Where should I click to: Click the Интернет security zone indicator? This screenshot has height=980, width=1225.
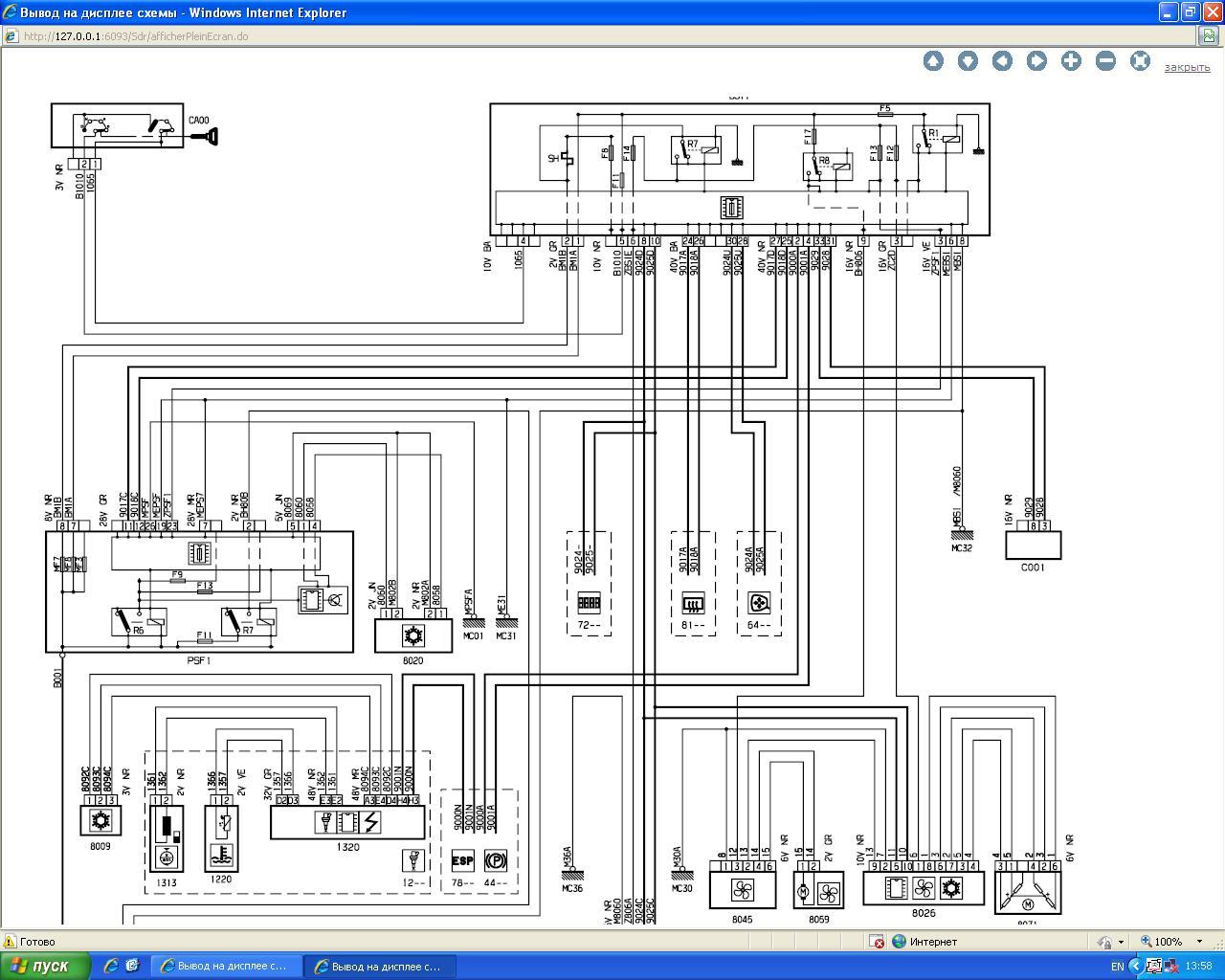[x=924, y=942]
